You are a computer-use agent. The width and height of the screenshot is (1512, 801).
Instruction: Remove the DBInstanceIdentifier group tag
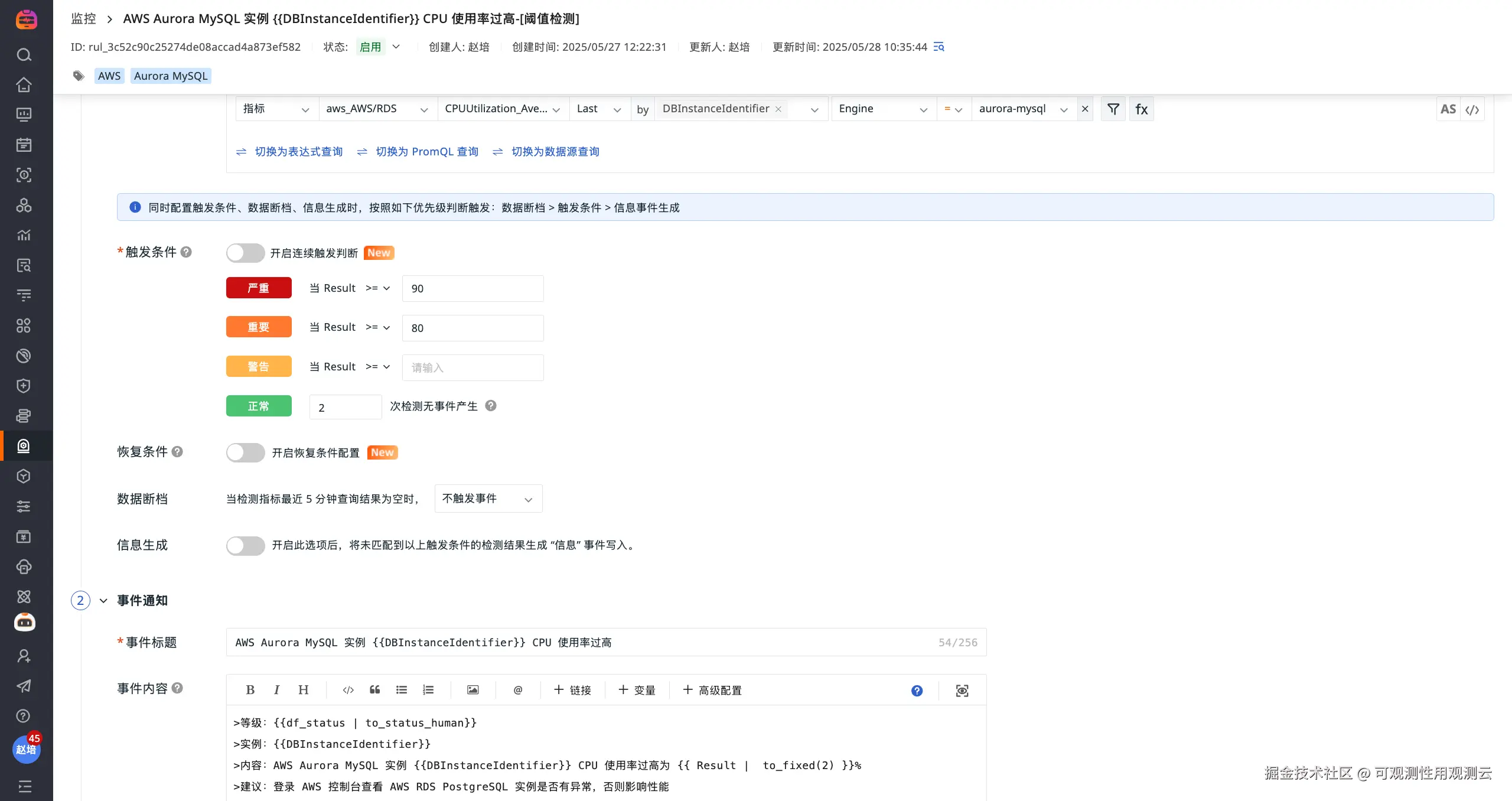coord(778,109)
